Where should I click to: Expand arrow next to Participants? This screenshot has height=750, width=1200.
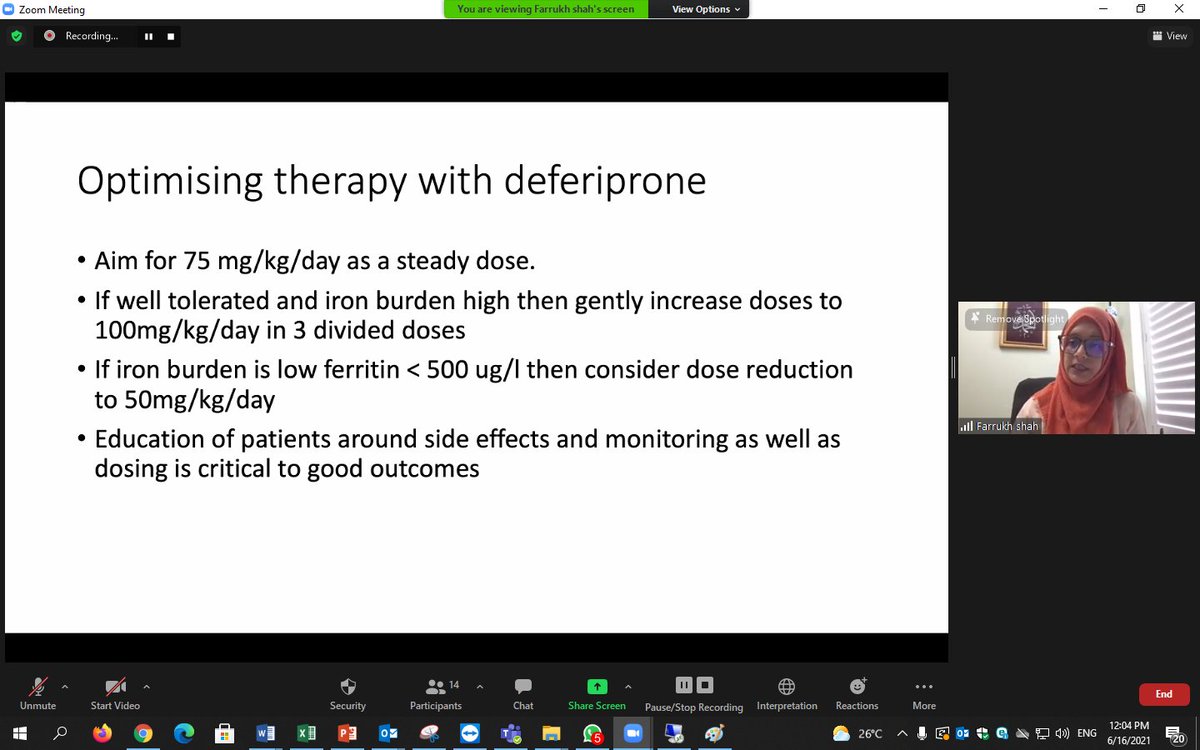tap(479, 687)
